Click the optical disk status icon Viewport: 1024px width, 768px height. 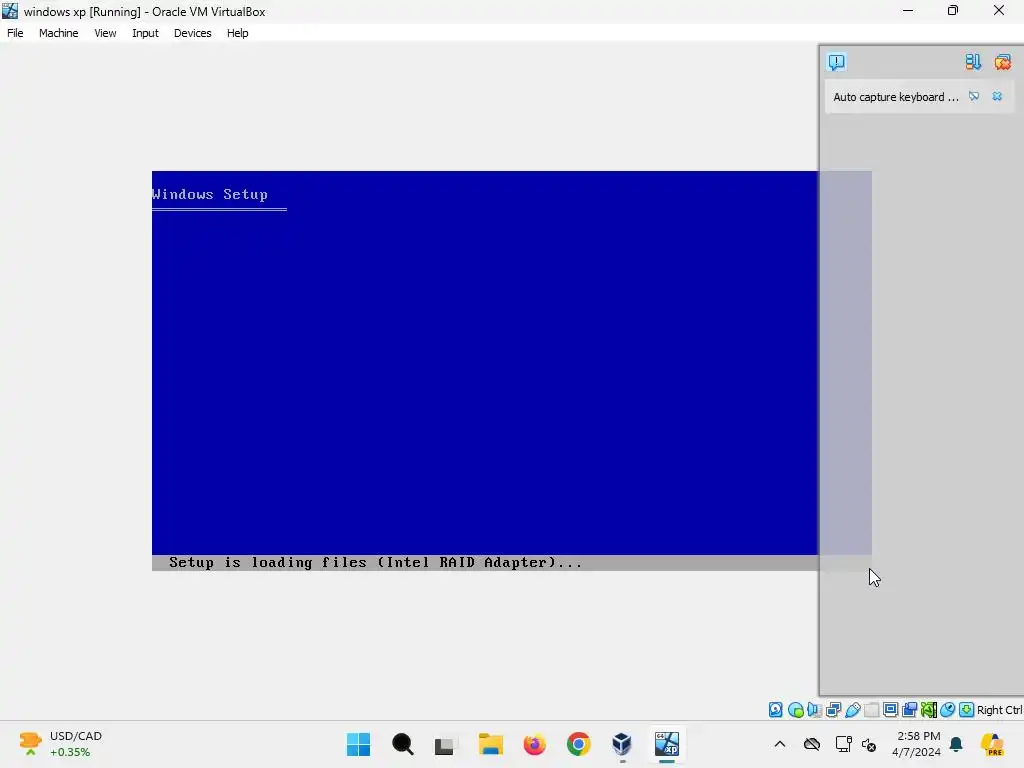coord(795,710)
